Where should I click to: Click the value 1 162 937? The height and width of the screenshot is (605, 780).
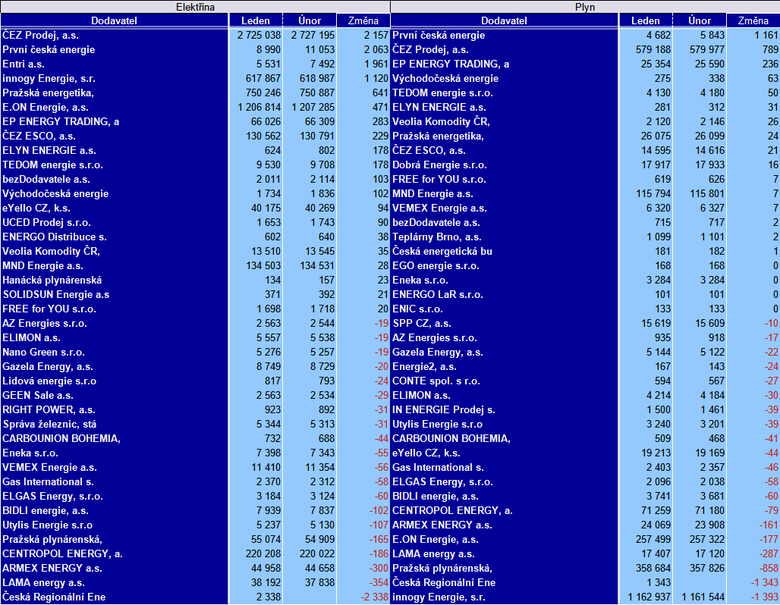click(x=649, y=598)
